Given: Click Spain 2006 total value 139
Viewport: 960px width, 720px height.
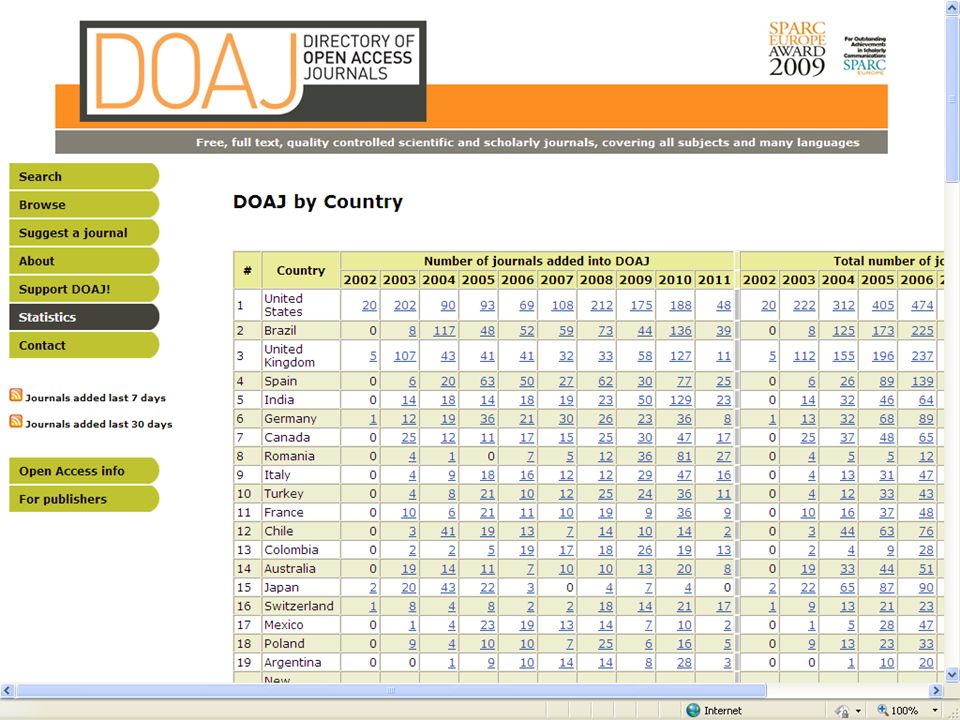Looking at the screenshot, I should tap(922, 381).
